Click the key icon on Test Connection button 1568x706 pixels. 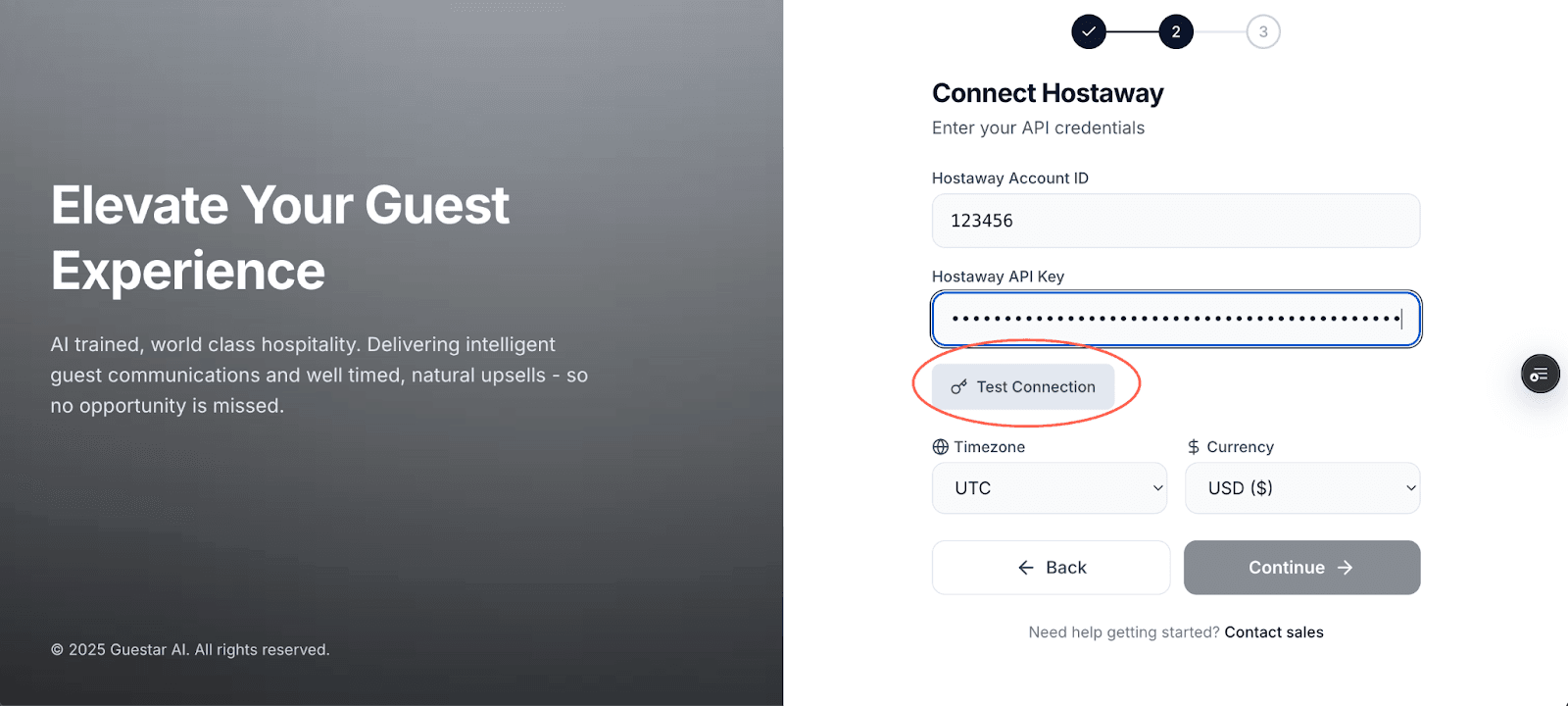[957, 386]
